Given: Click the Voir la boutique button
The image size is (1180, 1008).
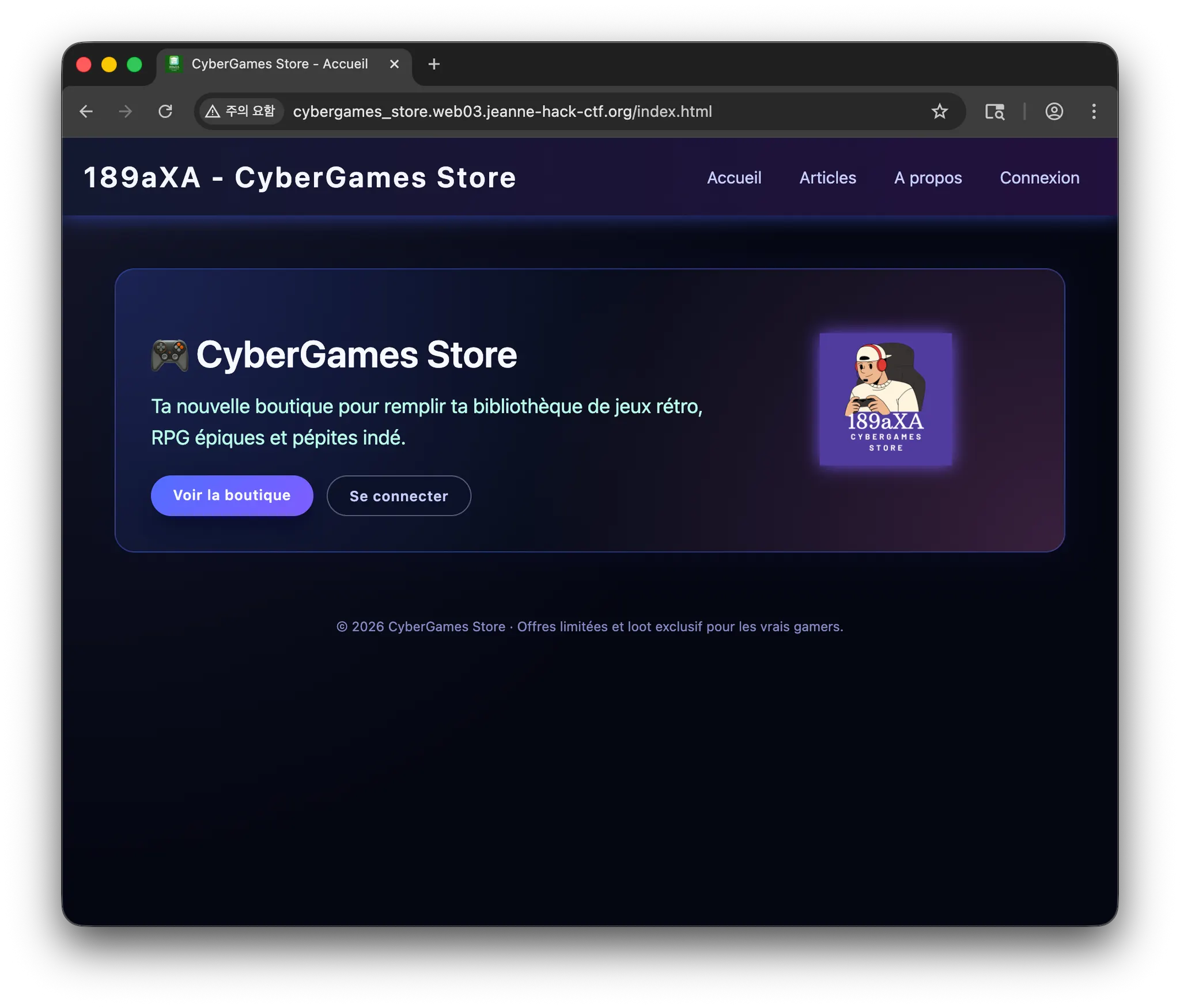Looking at the screenshot, I should [232, 495].
